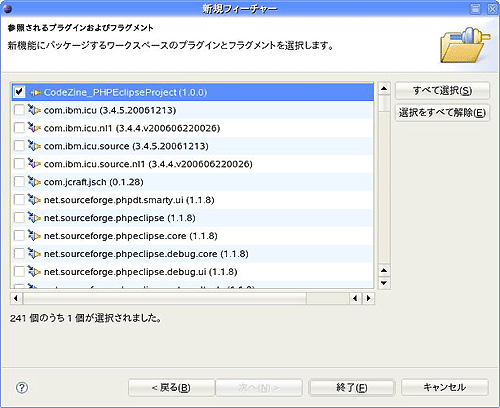Check the com.ibm.icu.nl1 checkbox
The image size is (500, 408).
click(x=19, y=128)
